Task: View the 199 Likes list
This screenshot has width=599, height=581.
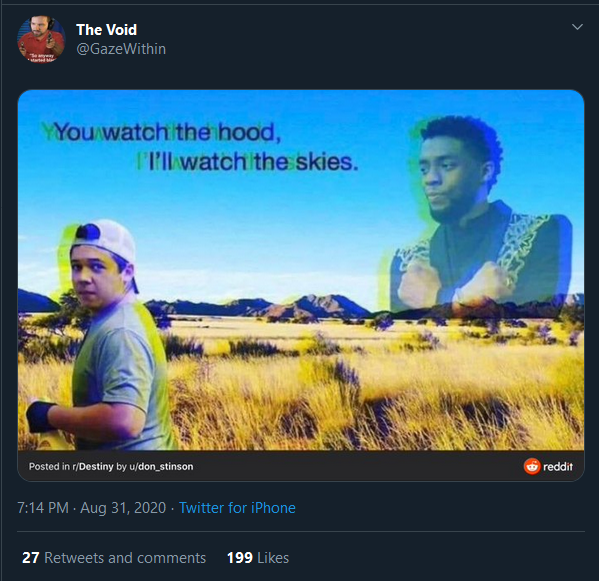Action: 258,558
